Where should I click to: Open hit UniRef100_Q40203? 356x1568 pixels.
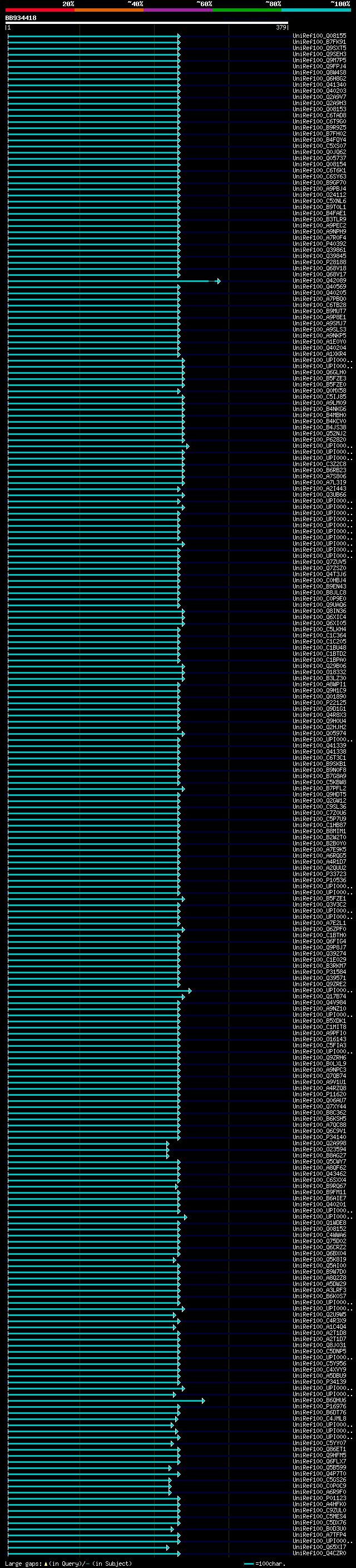point(319,91)
